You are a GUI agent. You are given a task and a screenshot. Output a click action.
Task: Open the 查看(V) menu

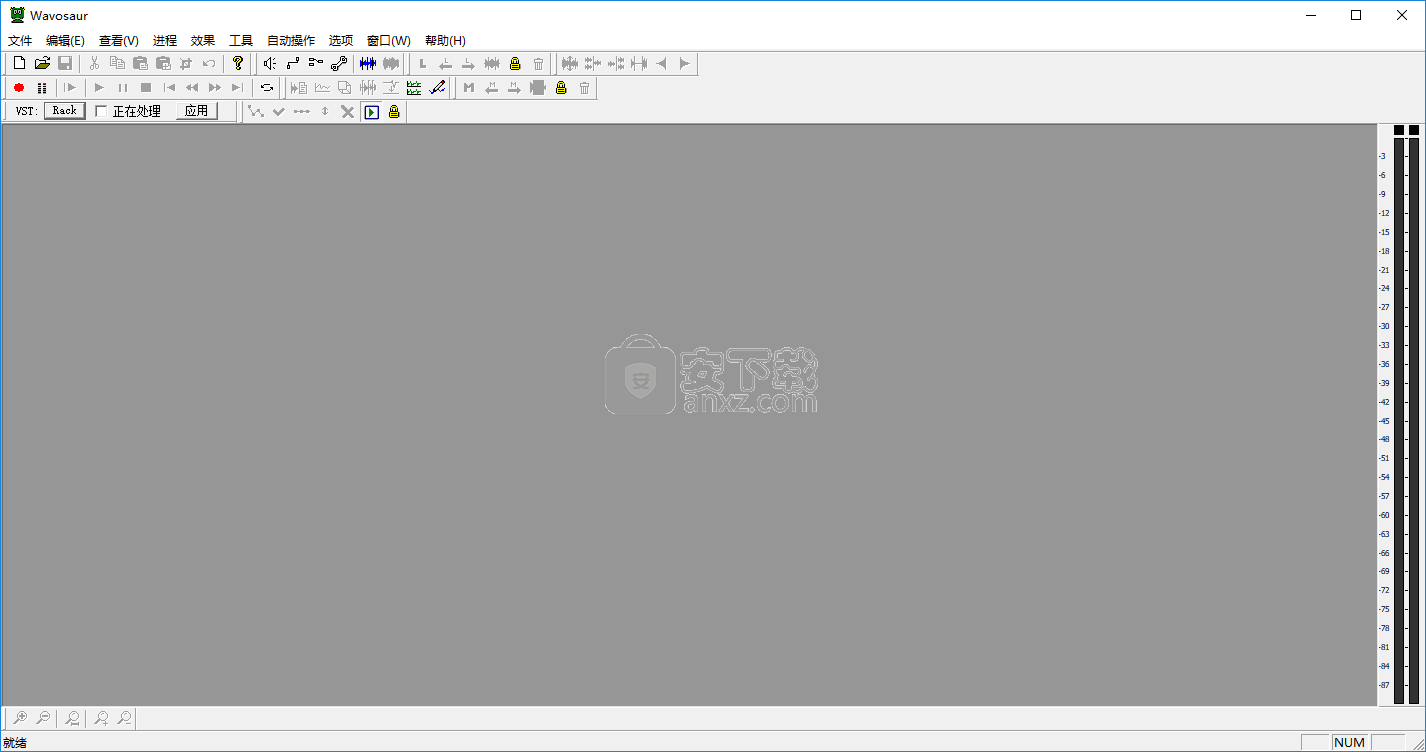coord(119,41)
